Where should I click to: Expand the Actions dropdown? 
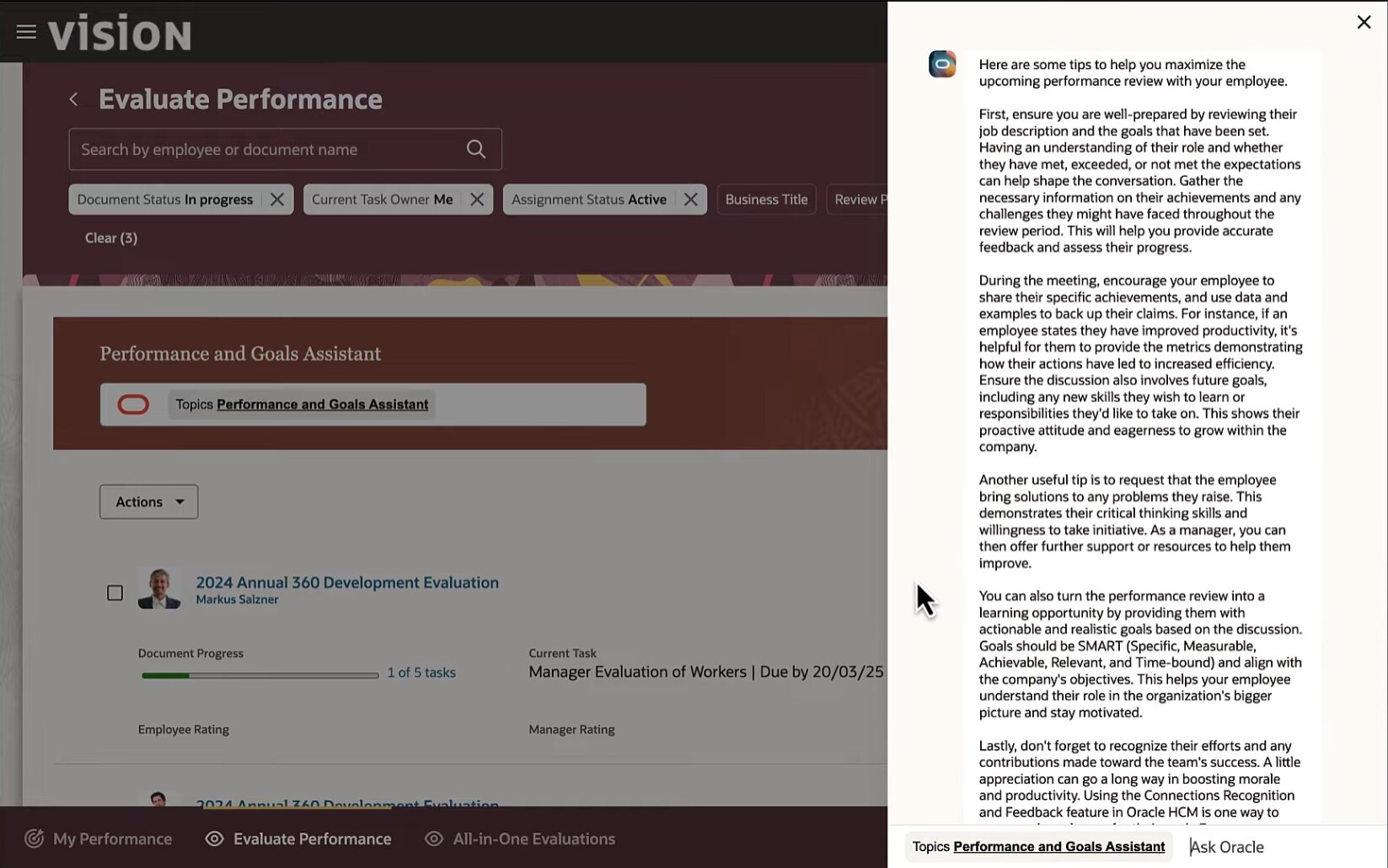[x=149, y=501]
